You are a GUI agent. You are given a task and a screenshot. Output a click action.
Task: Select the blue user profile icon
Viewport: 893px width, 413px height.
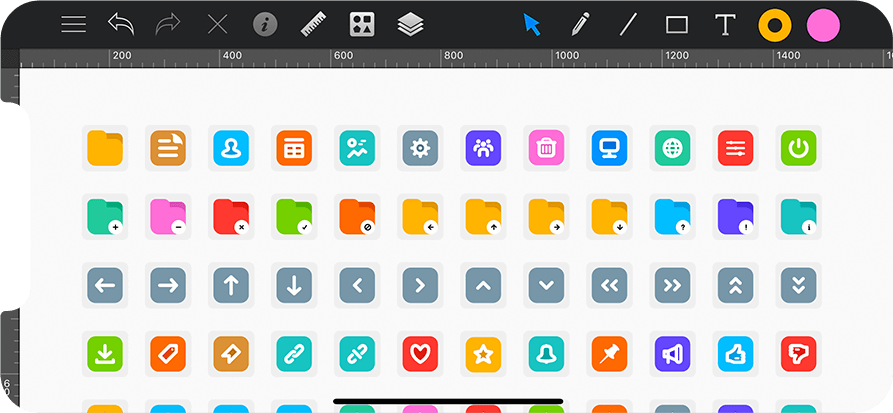tap(231, 148)
